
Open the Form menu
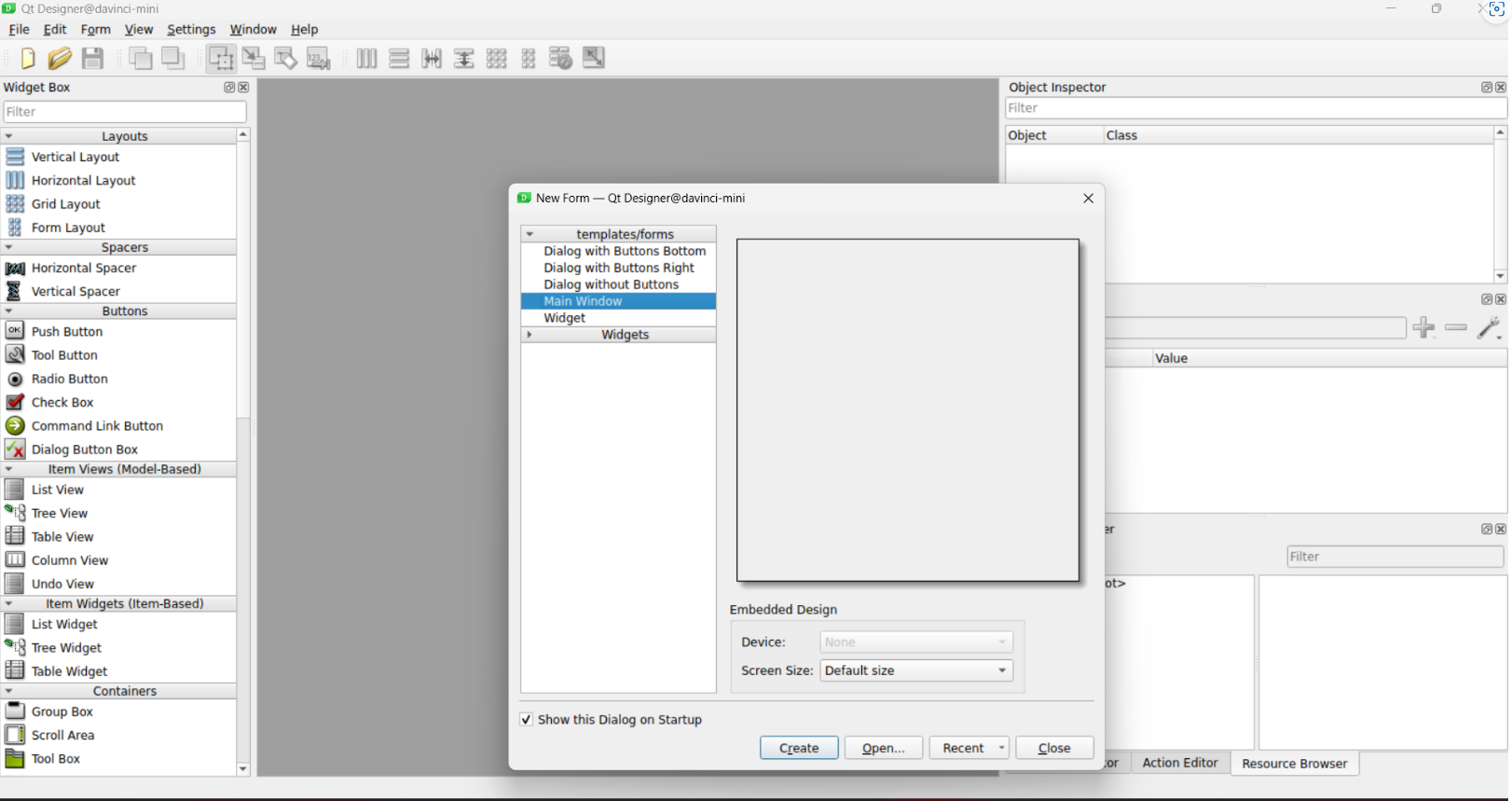click(x=96, y=29)
